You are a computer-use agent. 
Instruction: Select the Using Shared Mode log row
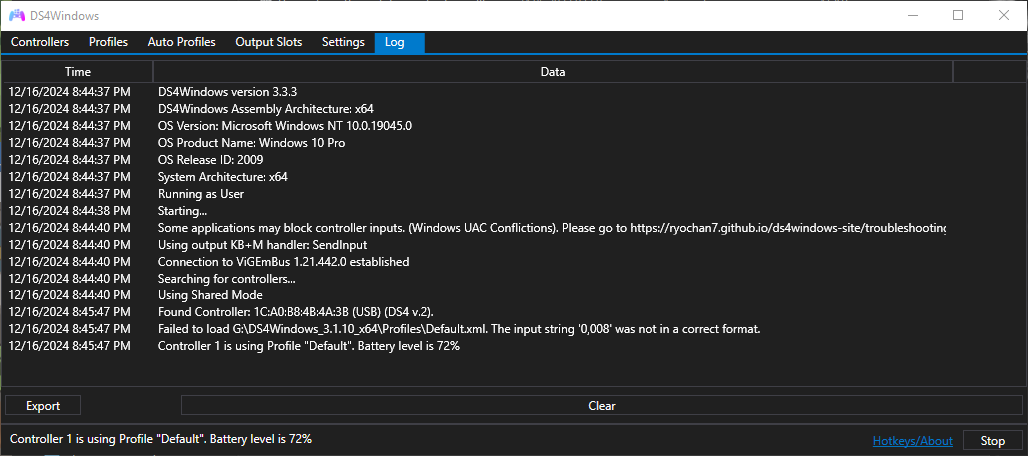coord(210,295)
